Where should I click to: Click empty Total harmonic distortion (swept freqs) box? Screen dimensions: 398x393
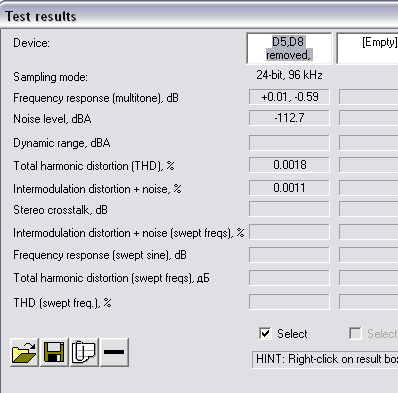point(289,278)
